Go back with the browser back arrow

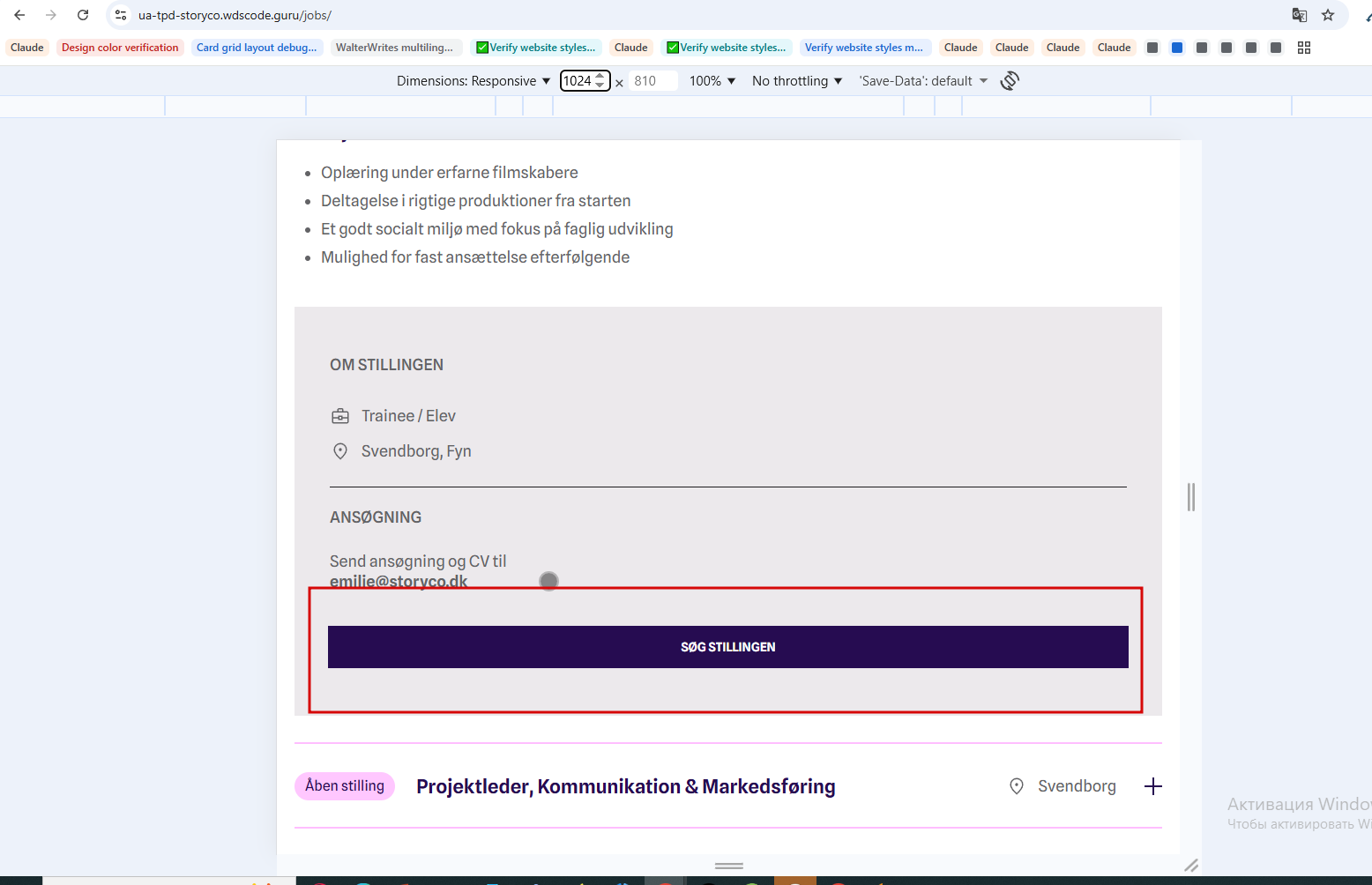(19, 15)
